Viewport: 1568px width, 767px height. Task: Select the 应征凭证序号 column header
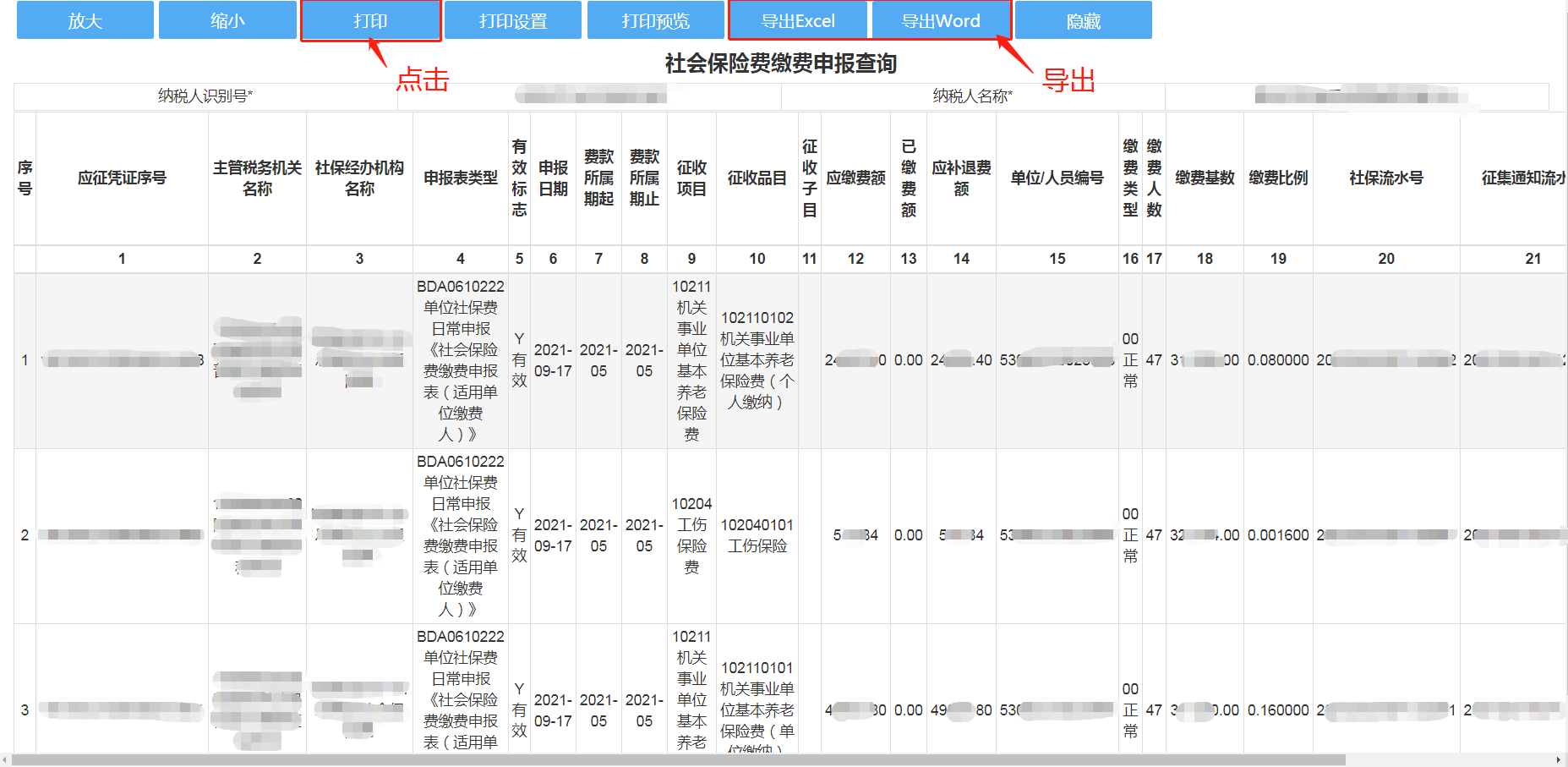122,178
